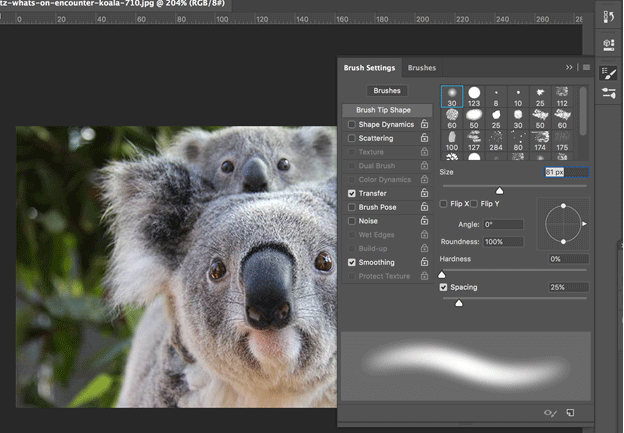This screenshot has width=624, height=433.
Task: Click the Brushes button
Action: point(387,91)
